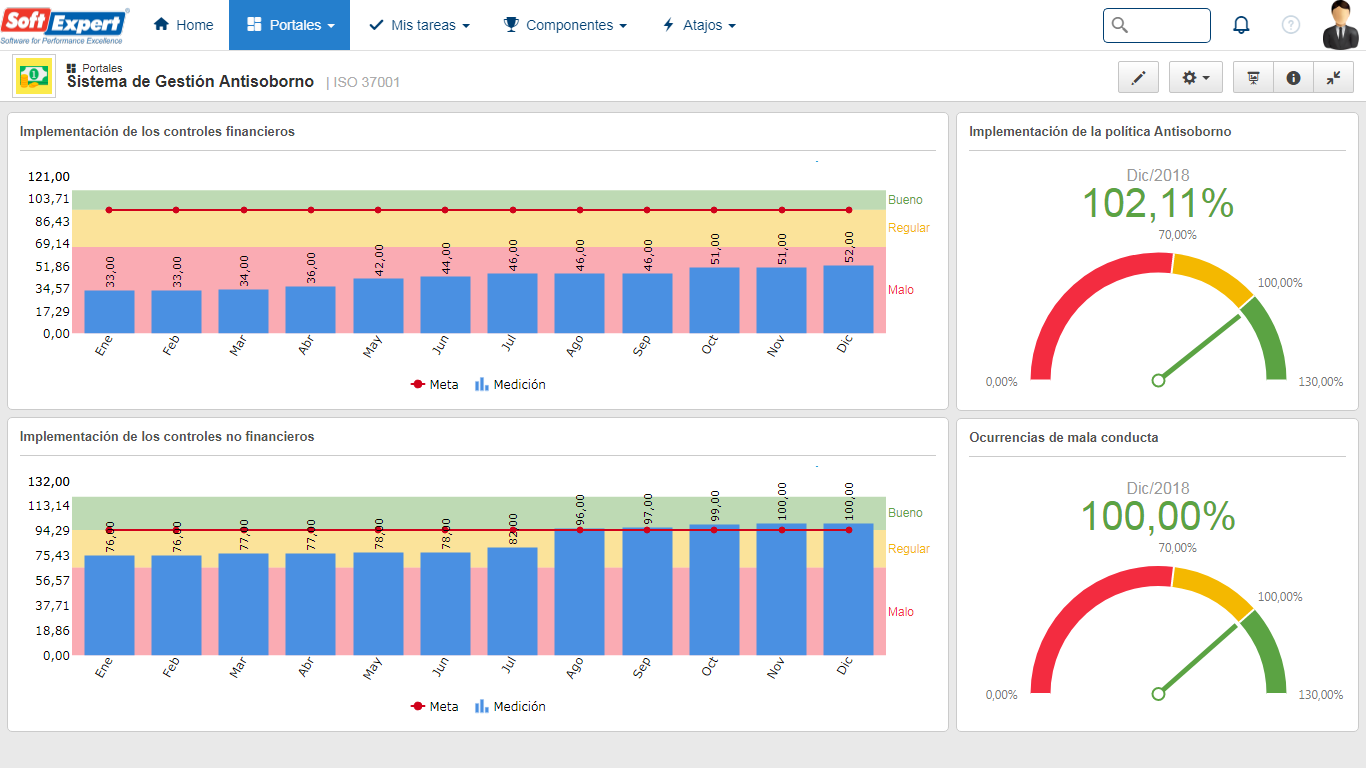
Task: Open the Mis tareas dropdown
Action: click(419, 25)
